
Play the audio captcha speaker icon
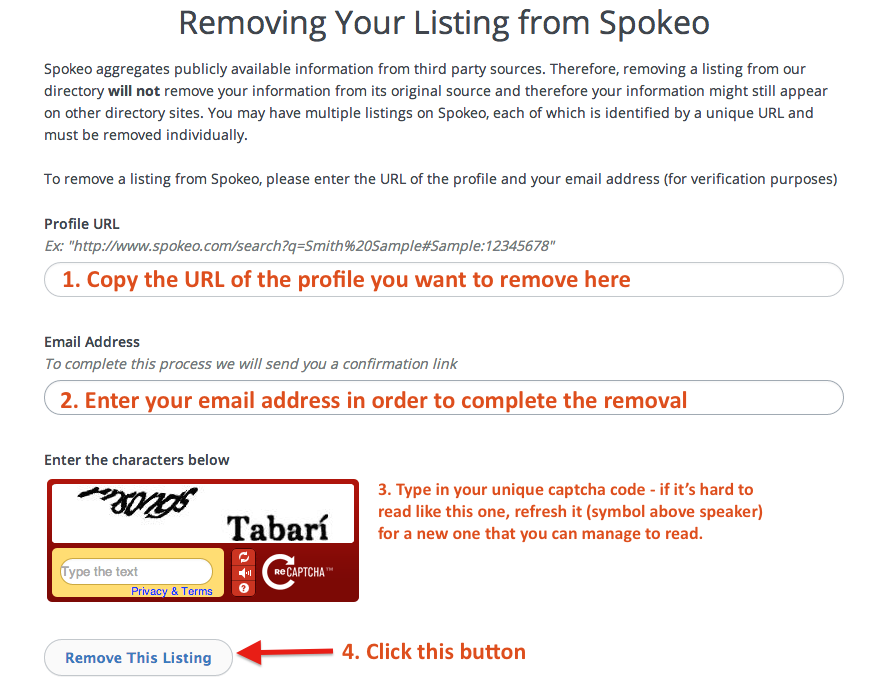[x=244, y=573]
